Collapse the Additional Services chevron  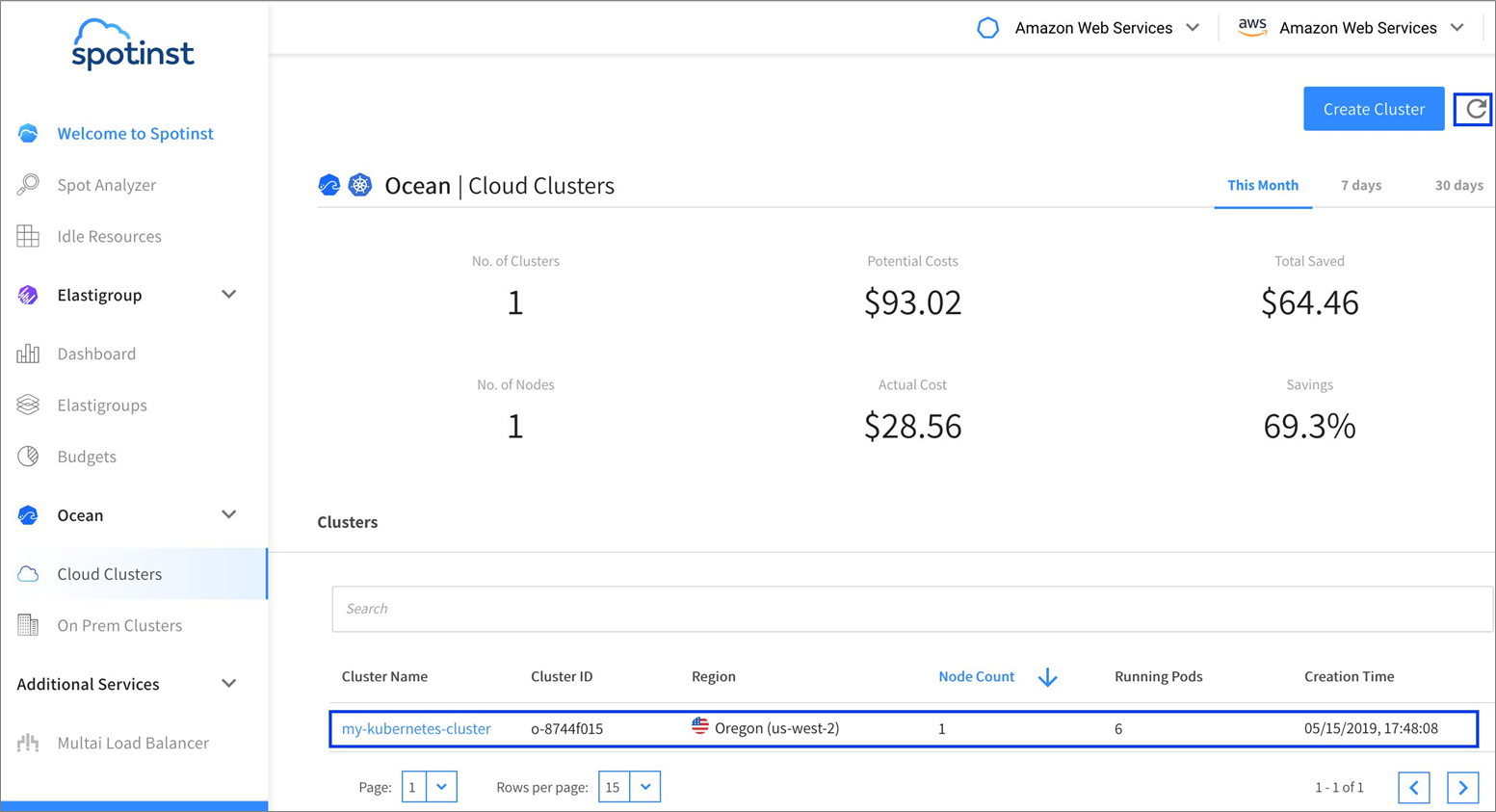pyautogui.click(x=228, y=684)
